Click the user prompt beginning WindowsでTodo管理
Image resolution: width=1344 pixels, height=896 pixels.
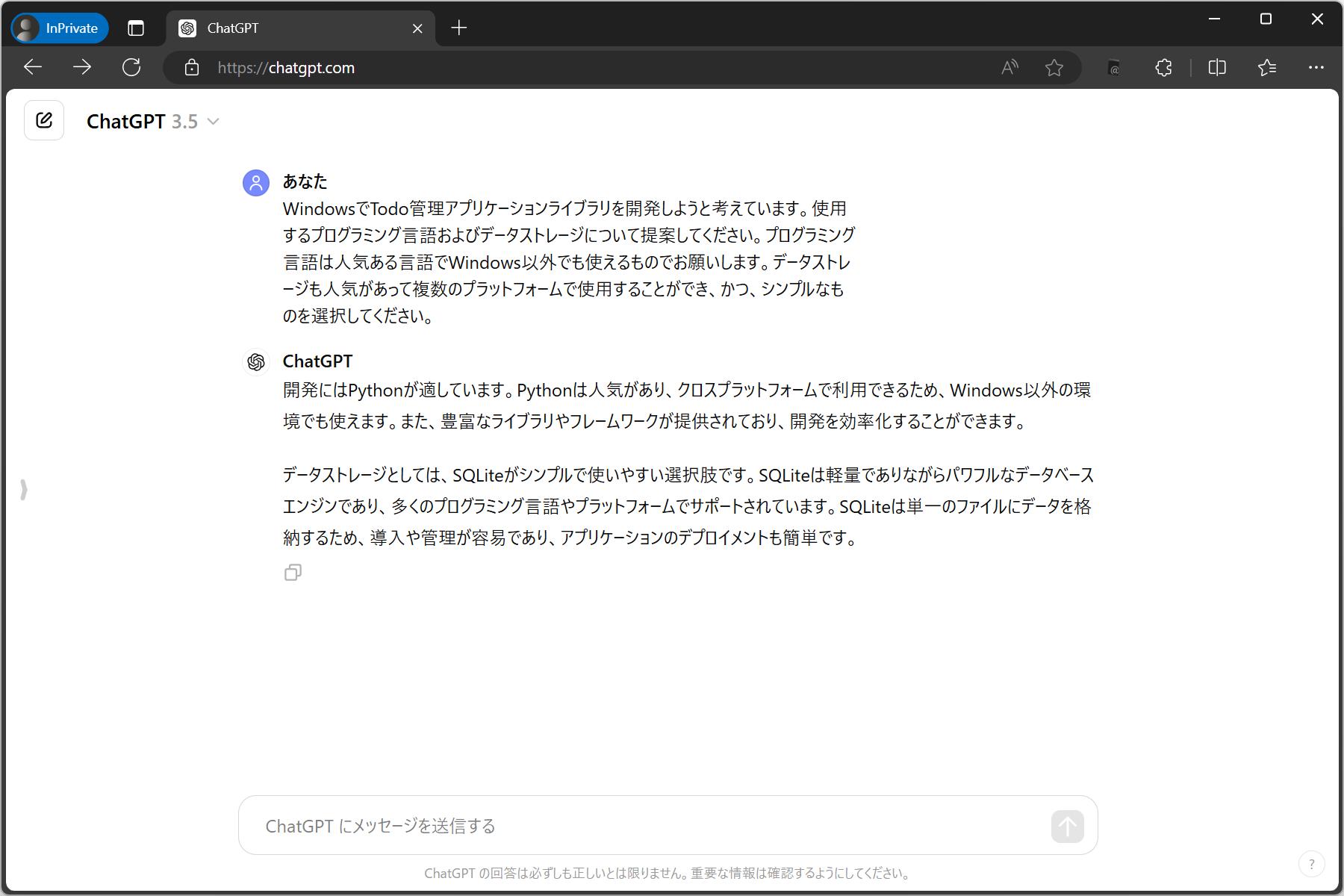569,262
